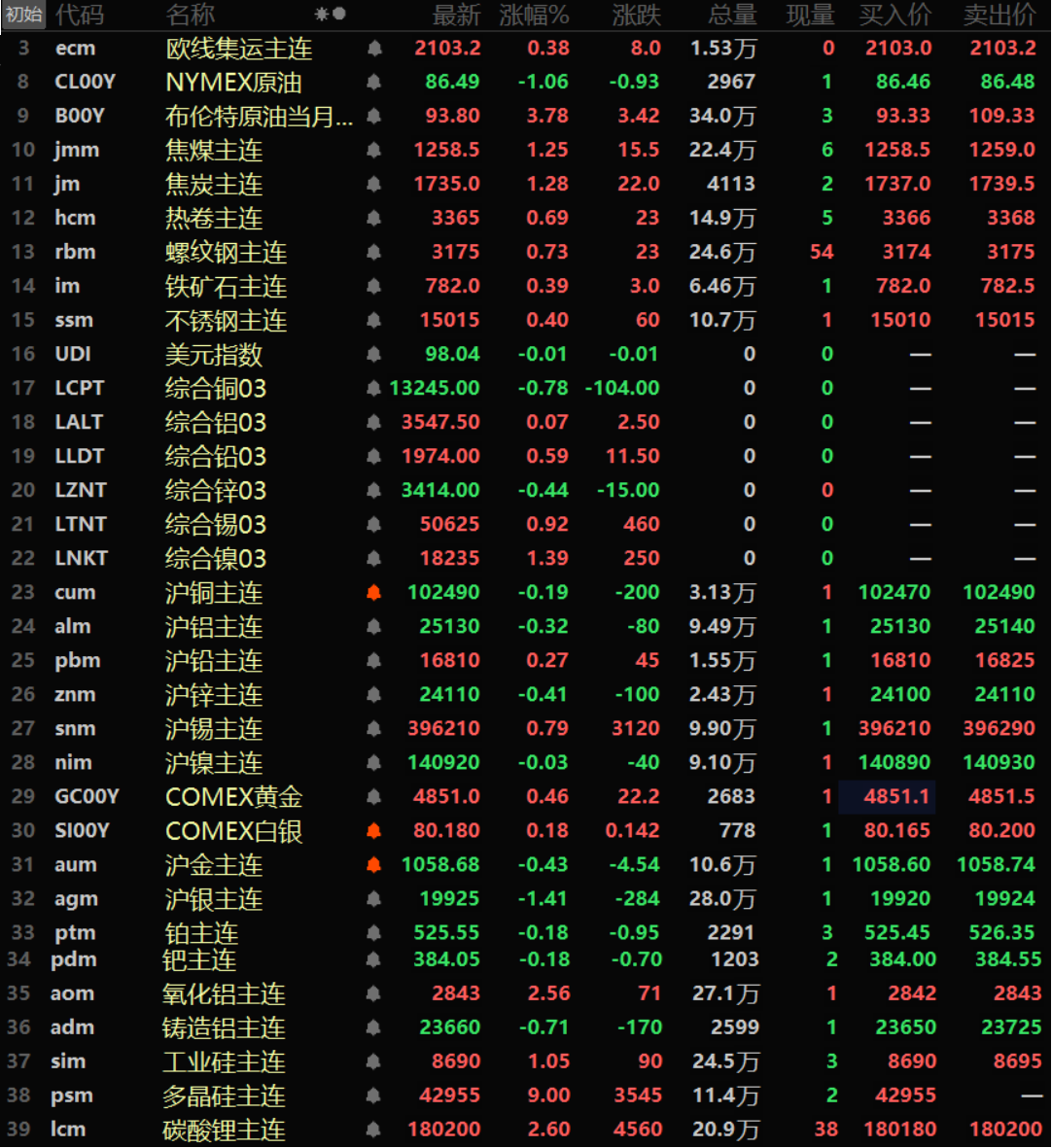Click the bell icon on 焦煤主连 row

point(373,151)
